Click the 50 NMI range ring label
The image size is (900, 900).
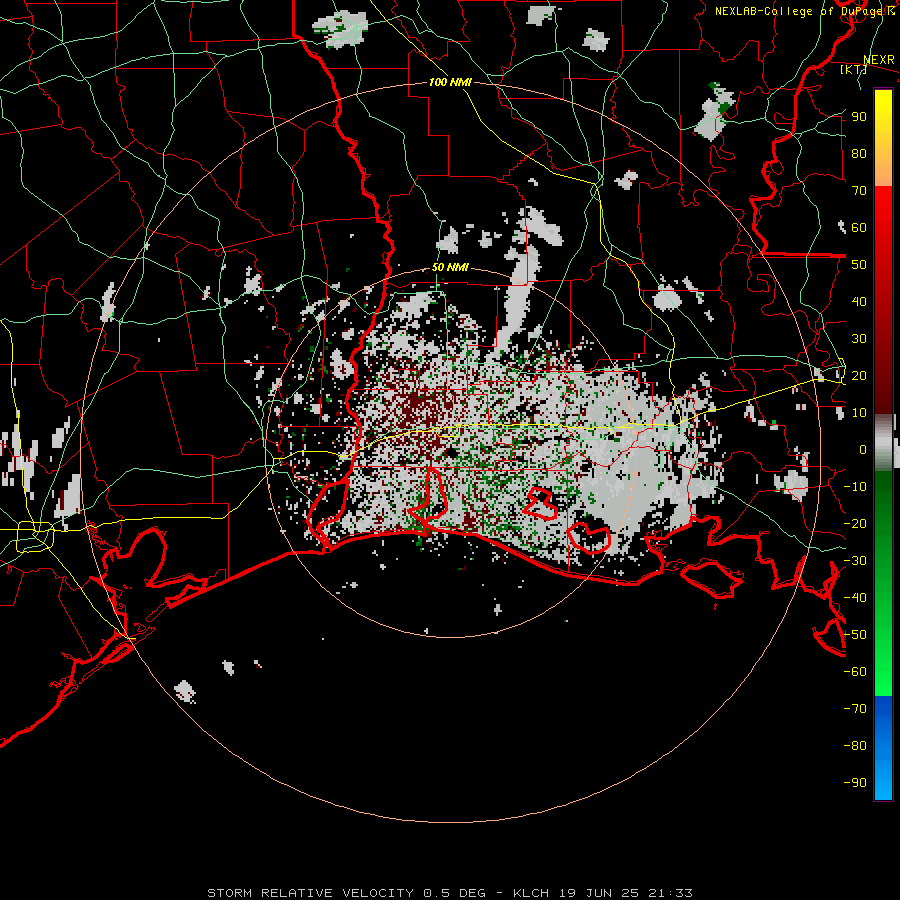(x=450, y=267)
